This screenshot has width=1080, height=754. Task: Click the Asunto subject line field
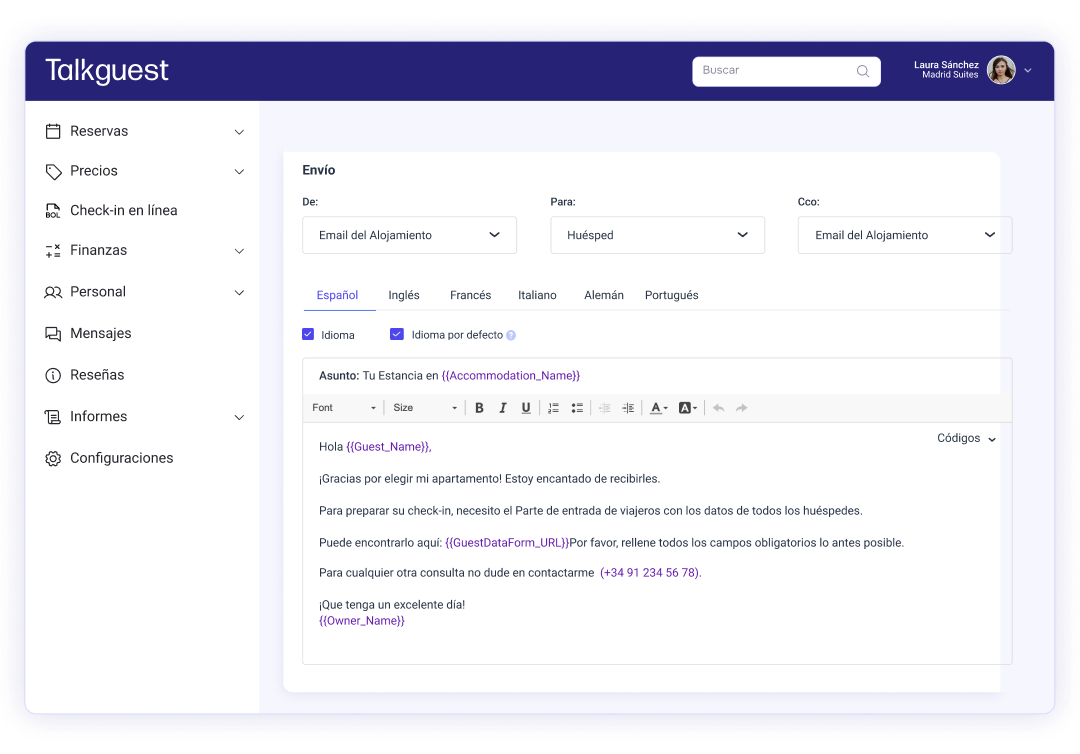(657, 376)
